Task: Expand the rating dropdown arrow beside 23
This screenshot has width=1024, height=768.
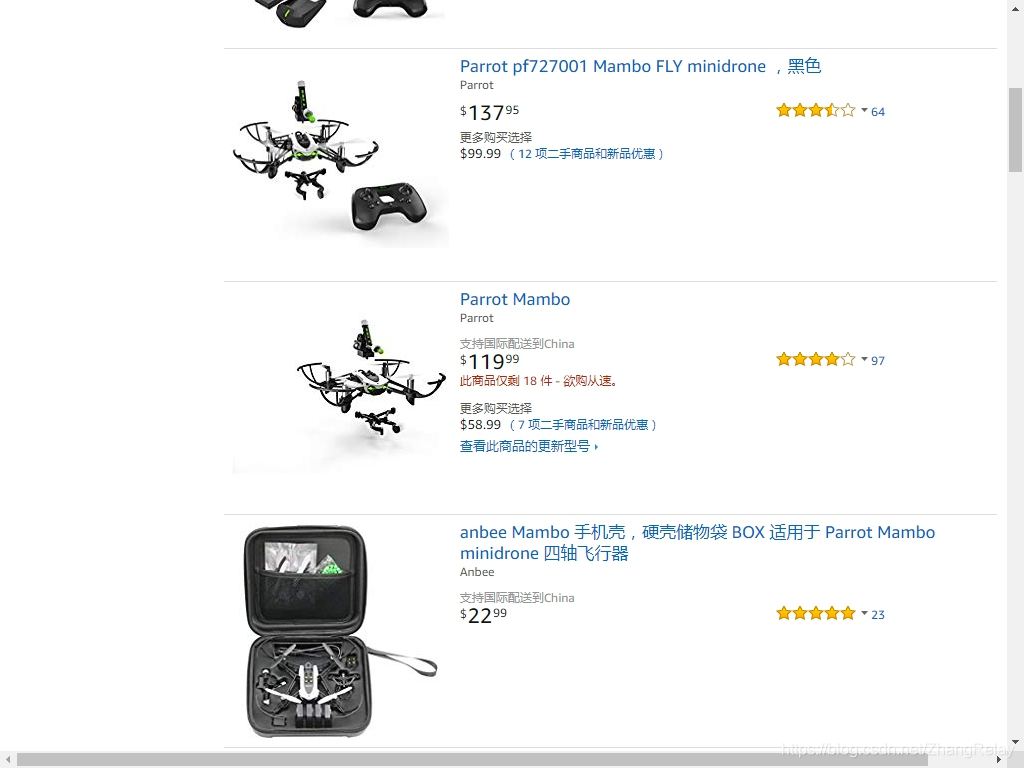Action: (864, 613)
